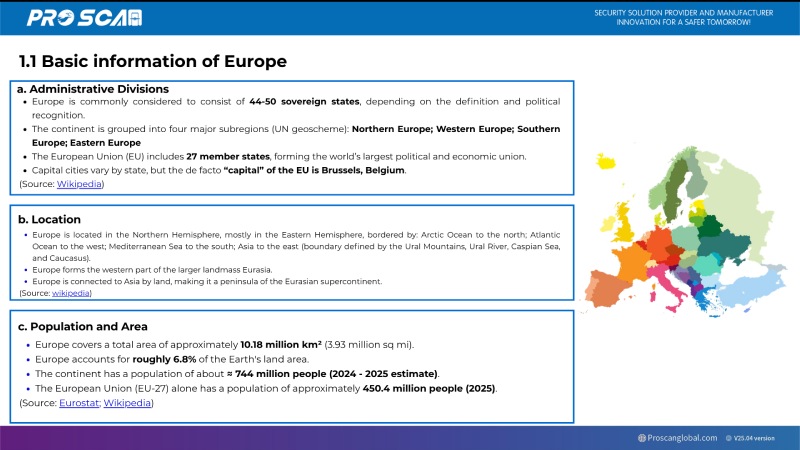This screenshot has height=450, width=800.
Task: Click the Wikipedia link in Administrative Divisions
Action: pos(79,184)
